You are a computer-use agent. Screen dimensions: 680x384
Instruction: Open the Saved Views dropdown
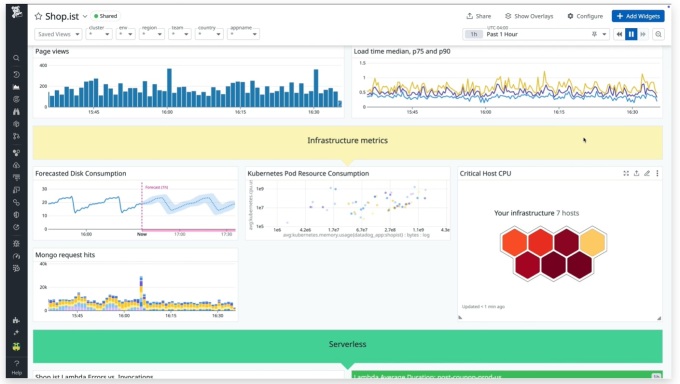coord(58,34)
